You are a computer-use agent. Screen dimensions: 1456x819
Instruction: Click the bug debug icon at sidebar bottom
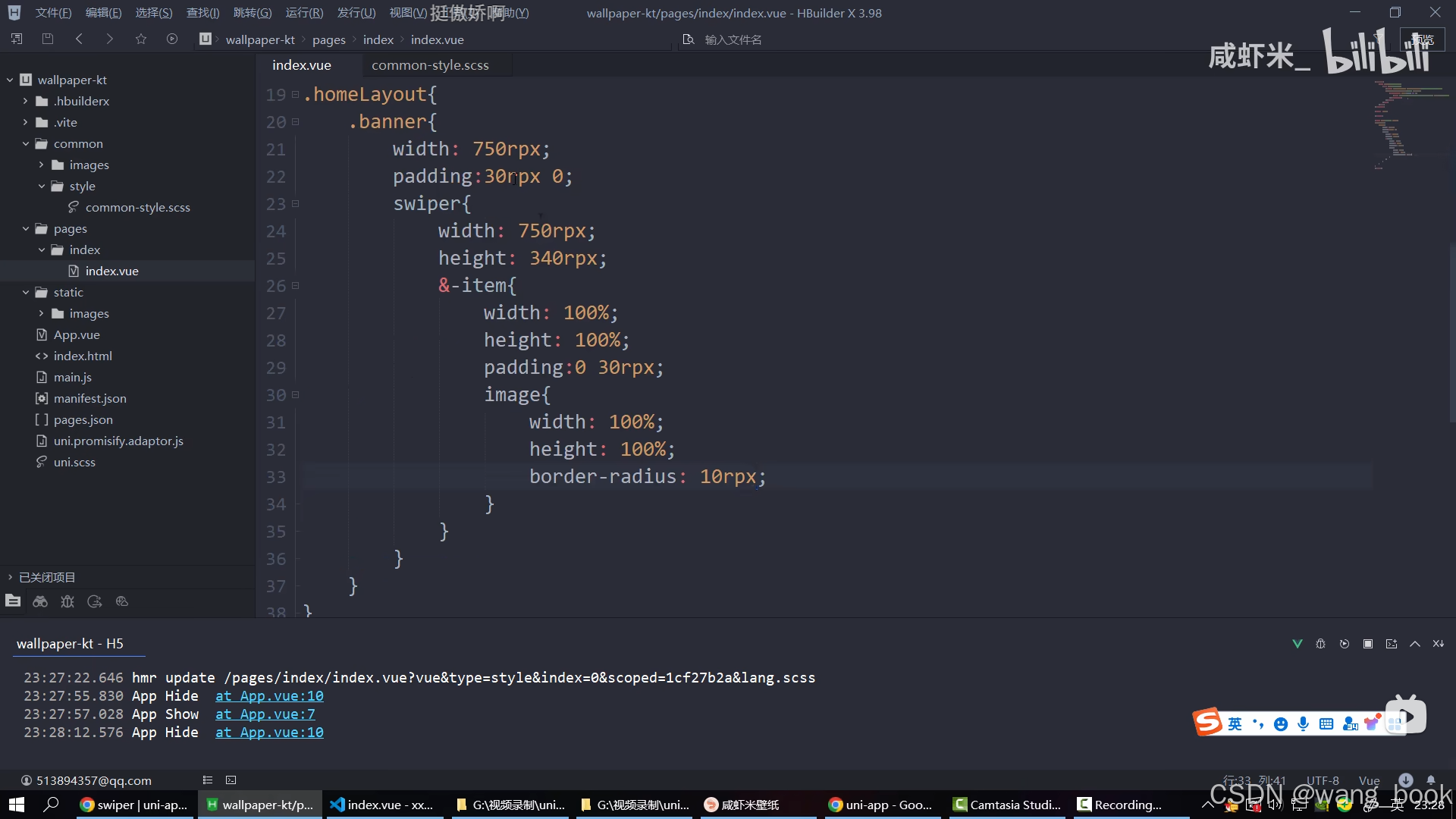67,601
